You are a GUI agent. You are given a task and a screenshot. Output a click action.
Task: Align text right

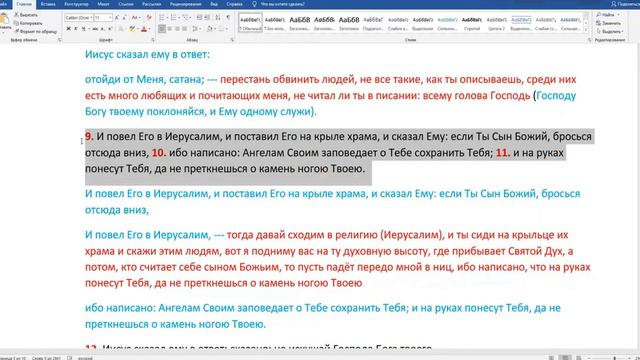pyautogui.click(x=177, y=29)
